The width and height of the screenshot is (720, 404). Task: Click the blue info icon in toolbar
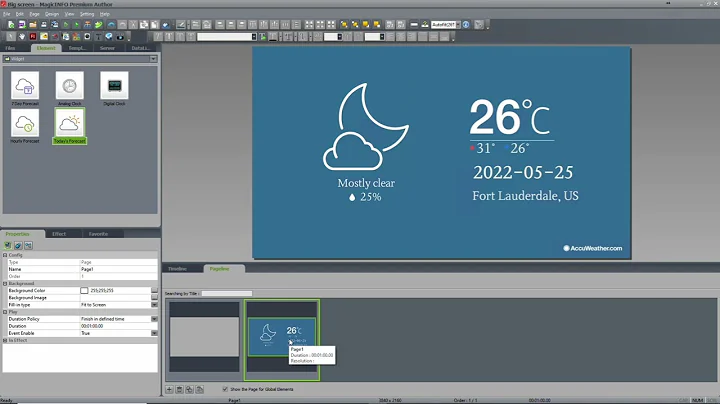(466, 24)
